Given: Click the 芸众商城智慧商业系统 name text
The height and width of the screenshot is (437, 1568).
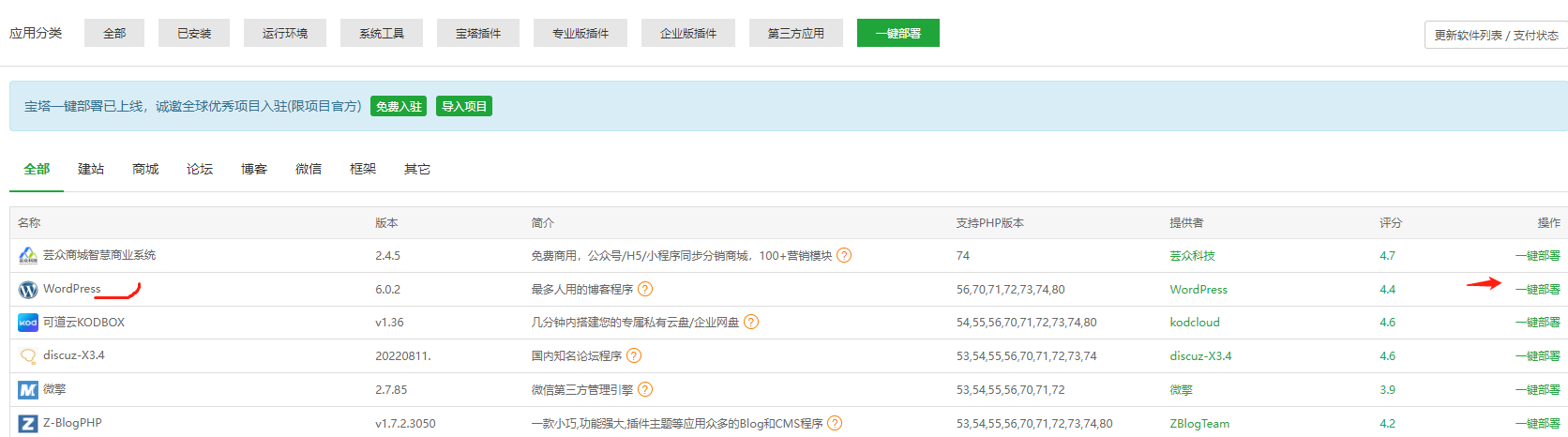Looking at the screenshot, I should pos(99,254).
